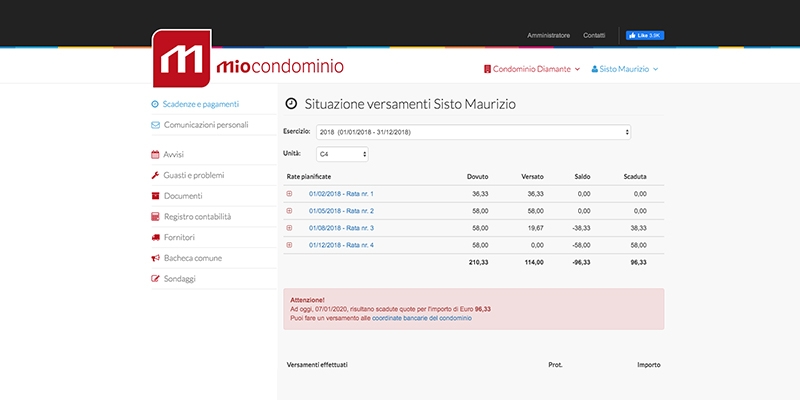Click the Saldo value -38,33

[582, 228]
